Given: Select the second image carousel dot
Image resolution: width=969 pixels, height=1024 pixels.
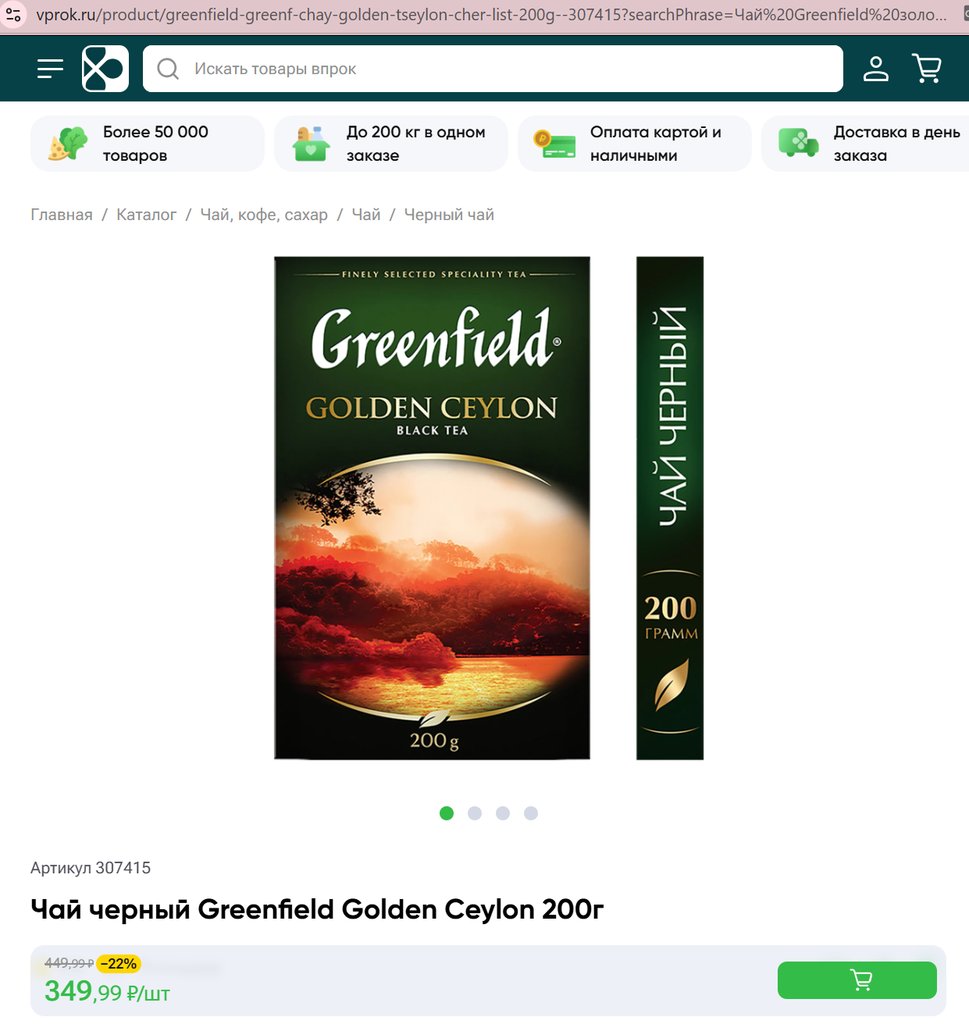Looking at the screenshot, I should coord(475,813).
